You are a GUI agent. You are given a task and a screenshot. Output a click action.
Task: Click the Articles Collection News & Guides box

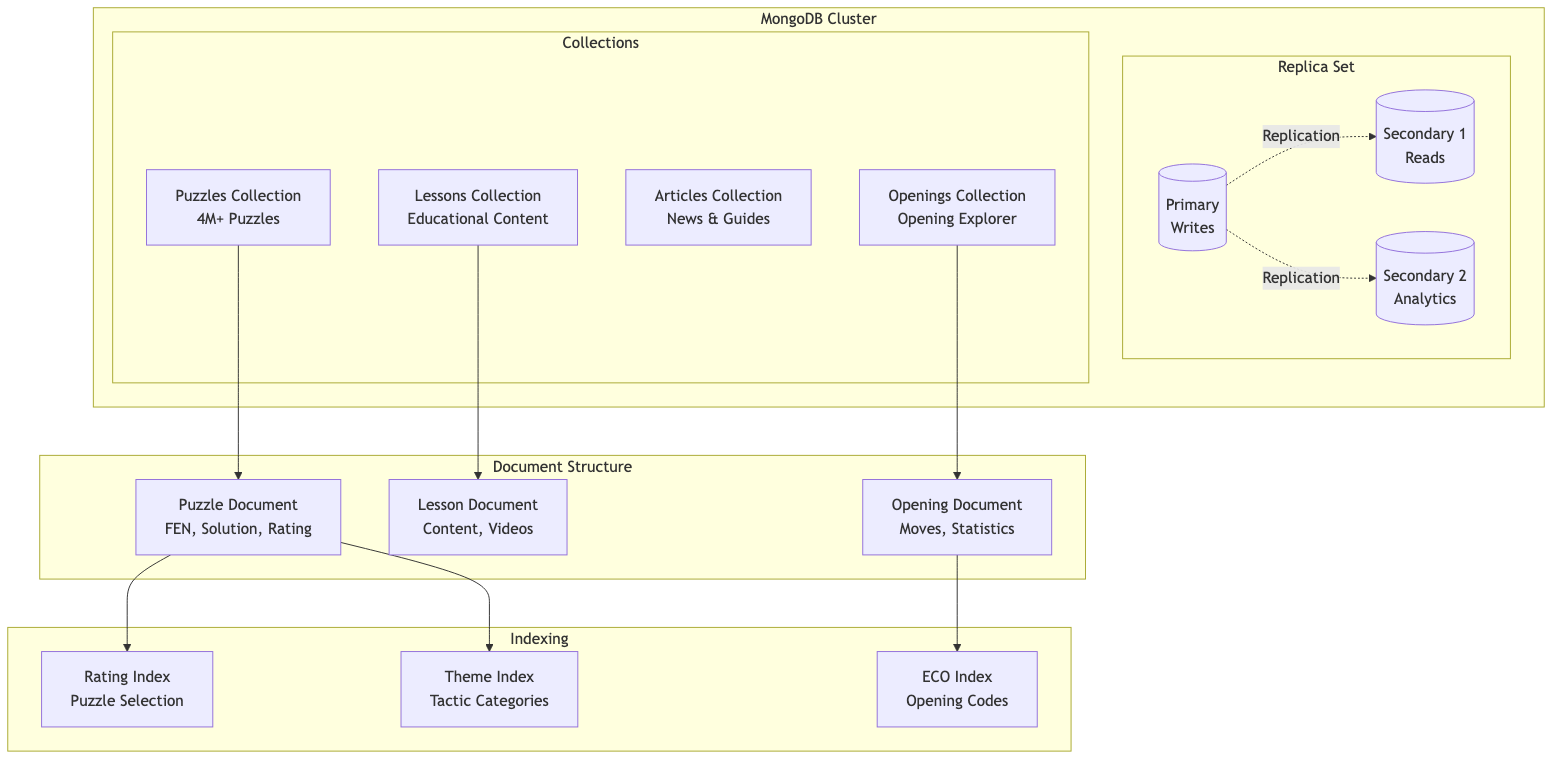(x=718, y=207)
